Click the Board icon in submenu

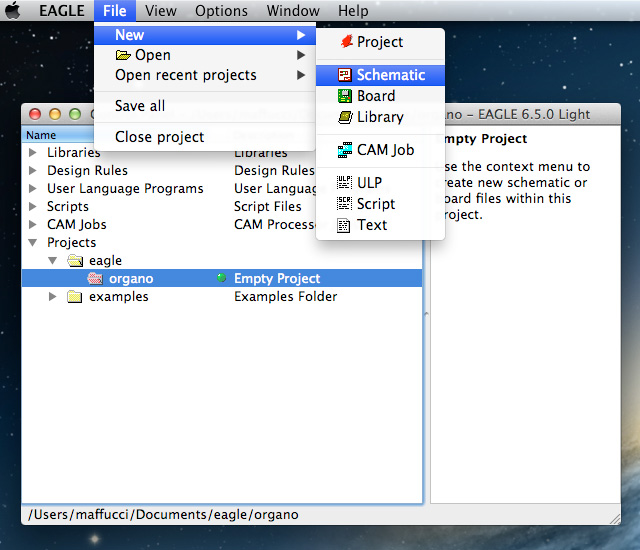(344, 96)
